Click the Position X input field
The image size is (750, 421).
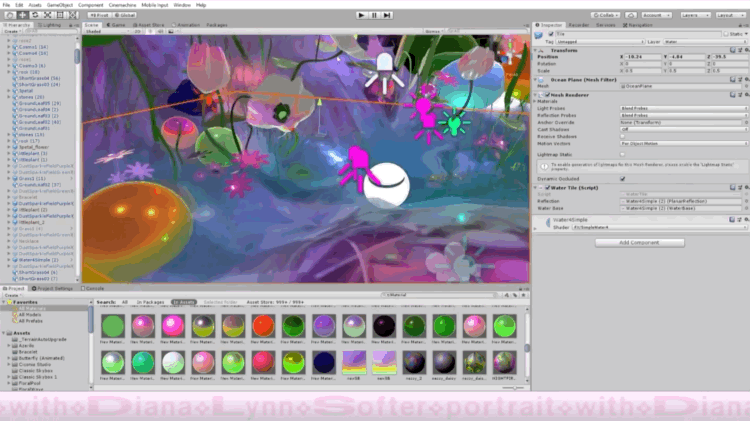pyautogui.click(x=643, y=57)
